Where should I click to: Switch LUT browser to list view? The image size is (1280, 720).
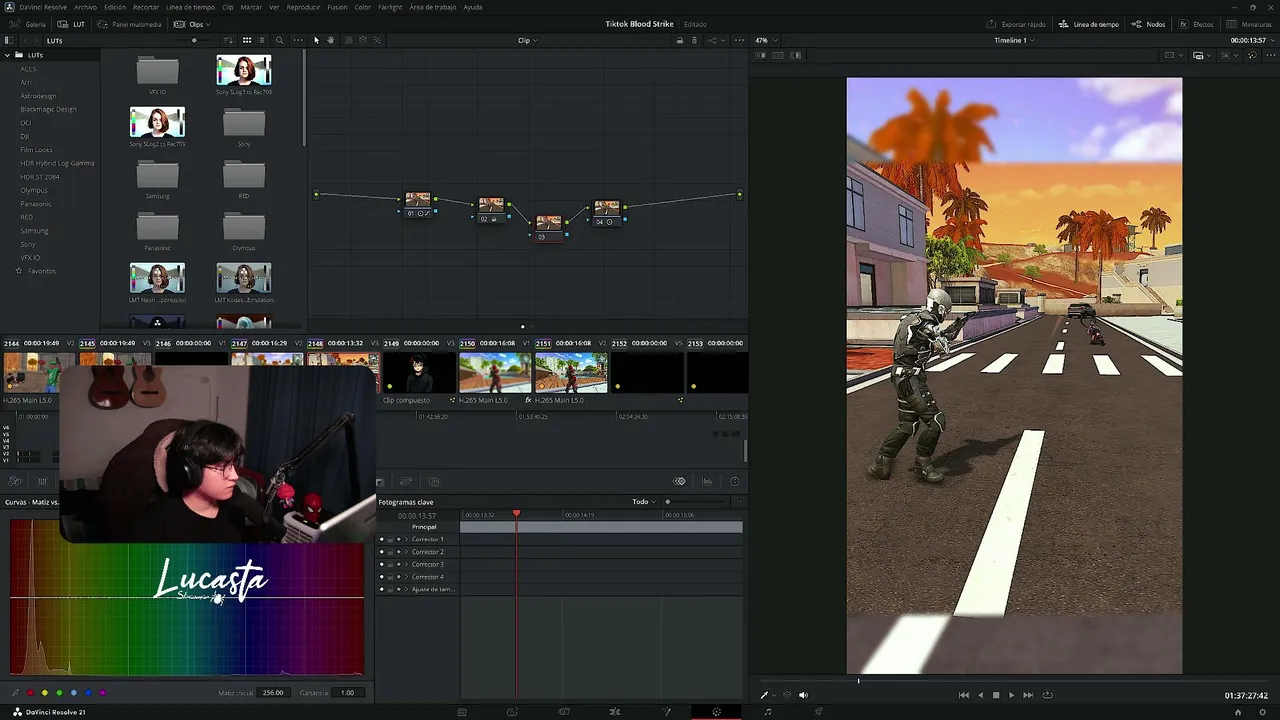(x=262, y=40)
